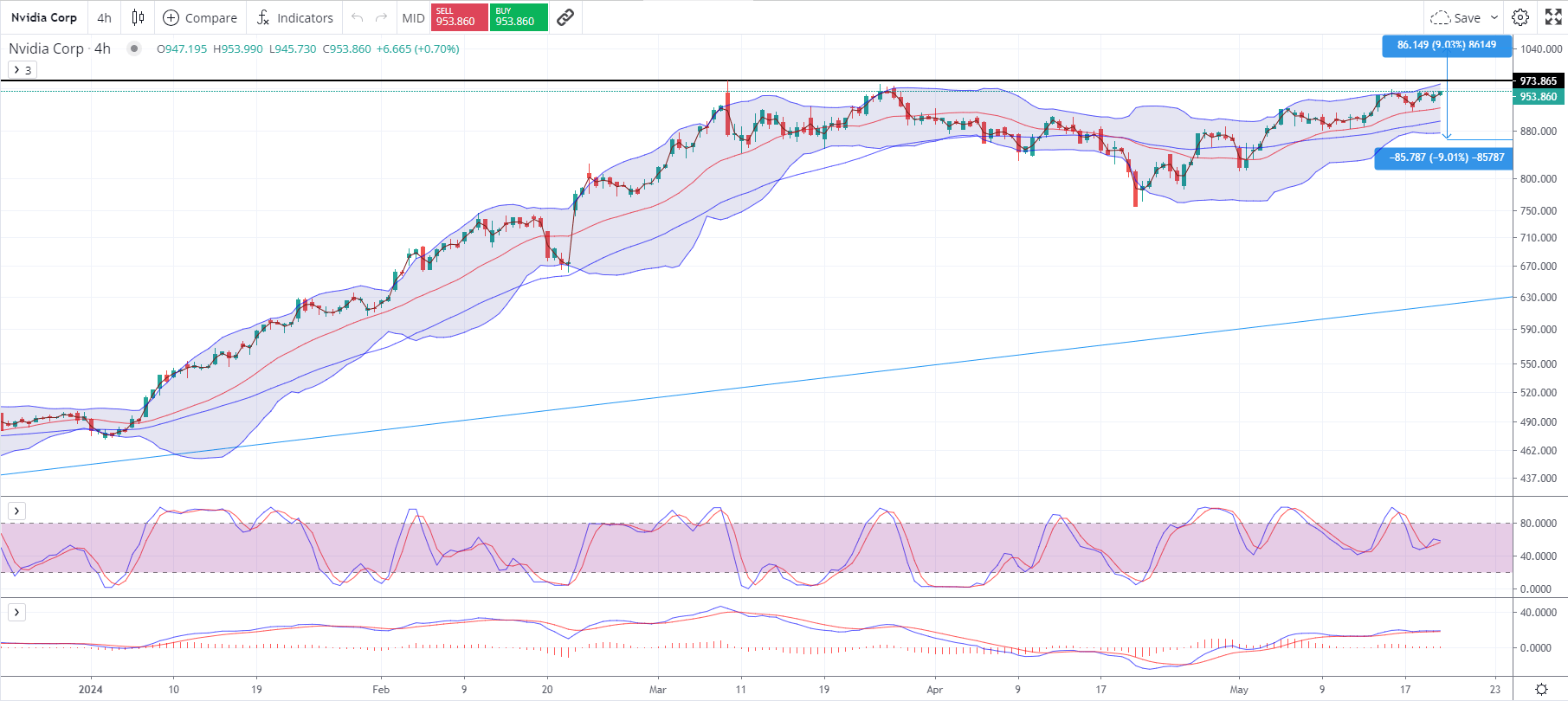The image size is (1568, 701).
Task: Click the Compare symbols button
Action: tap(200, 17)
